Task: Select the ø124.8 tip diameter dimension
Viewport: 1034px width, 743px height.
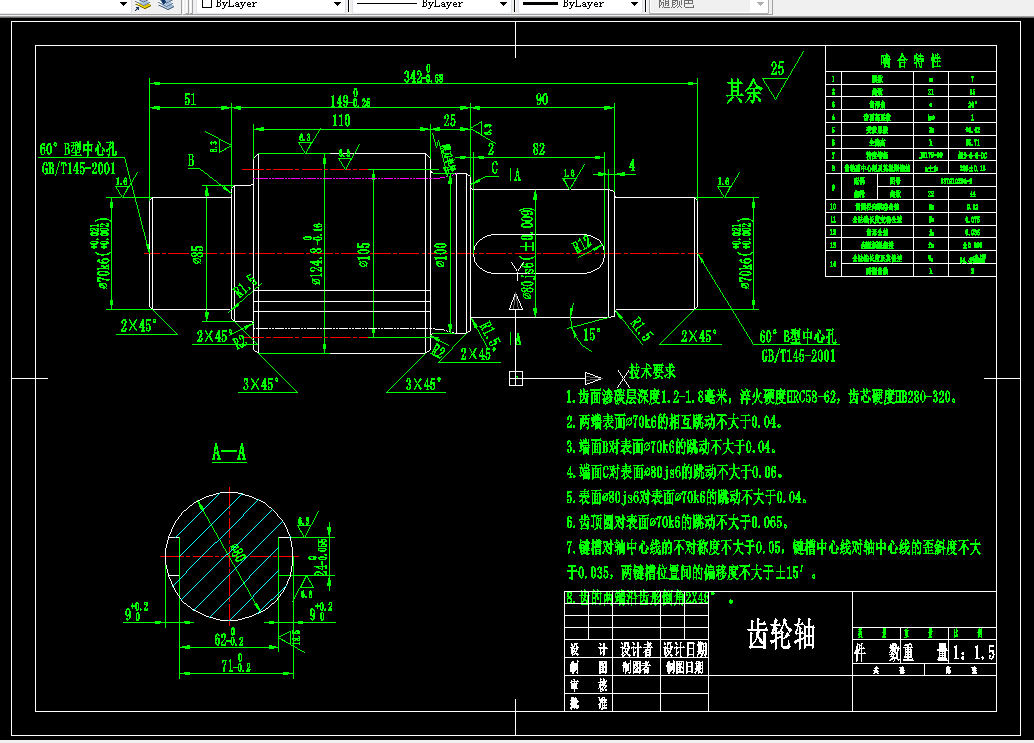Action: pos(315,254)
